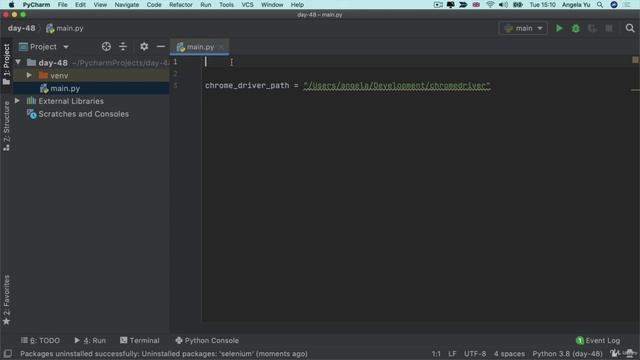Click the locate/scroll-from-source target icon
This screenshot has width=640, height=360.
coord(106,47)
